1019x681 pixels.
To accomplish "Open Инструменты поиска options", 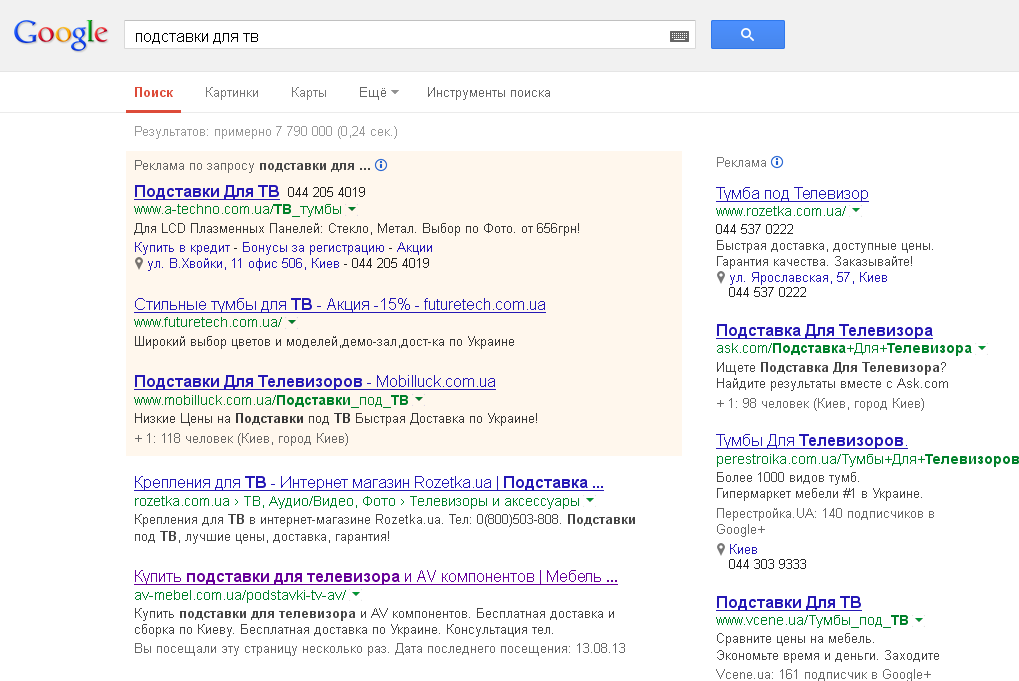I will [x=488, y=93].
